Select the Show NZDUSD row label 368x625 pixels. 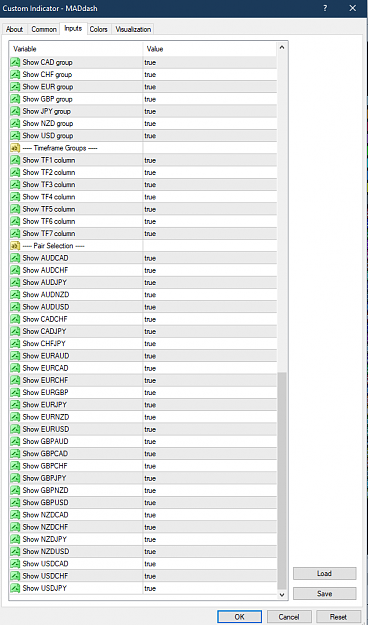(x=46, y=551)
